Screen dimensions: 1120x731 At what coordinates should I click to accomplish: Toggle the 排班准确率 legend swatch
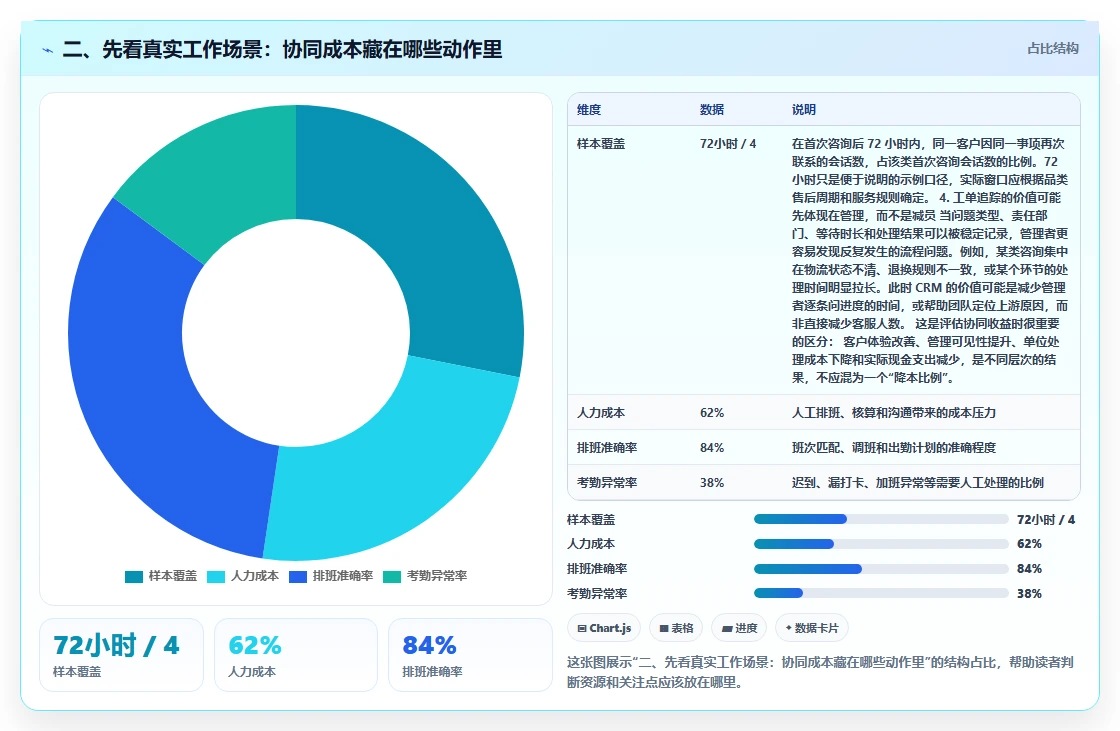(x=298, y=577)
